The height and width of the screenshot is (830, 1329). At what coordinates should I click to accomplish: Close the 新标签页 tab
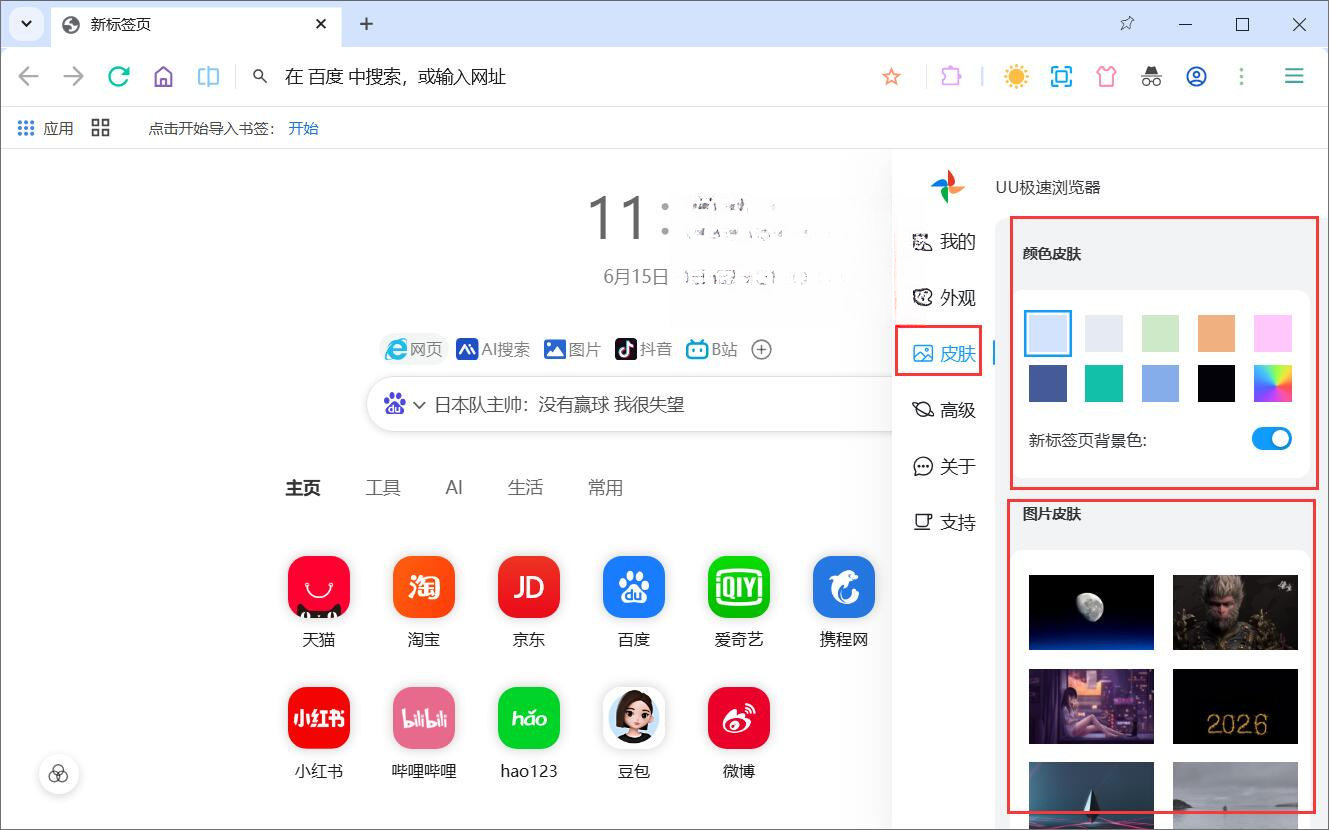coord(321,24)
